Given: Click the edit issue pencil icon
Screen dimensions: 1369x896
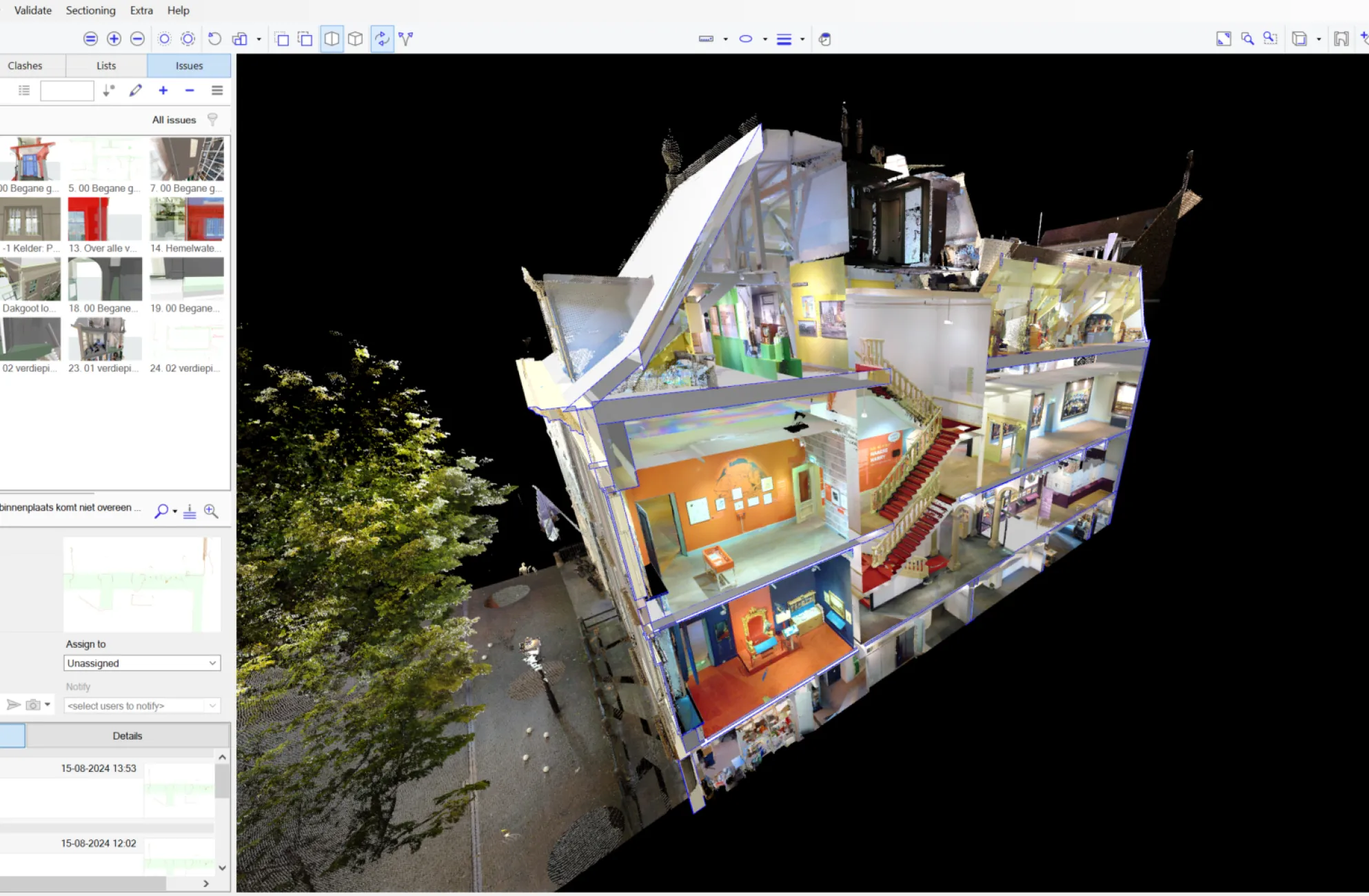Looking at the screenshot, I should (136, 90).
